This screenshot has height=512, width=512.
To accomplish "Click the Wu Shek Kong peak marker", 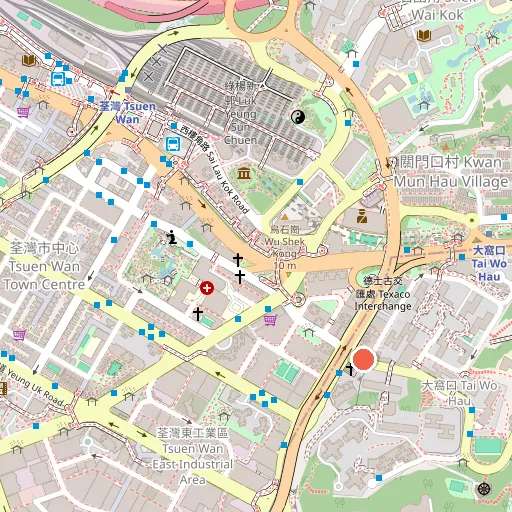I will [284, 217].
